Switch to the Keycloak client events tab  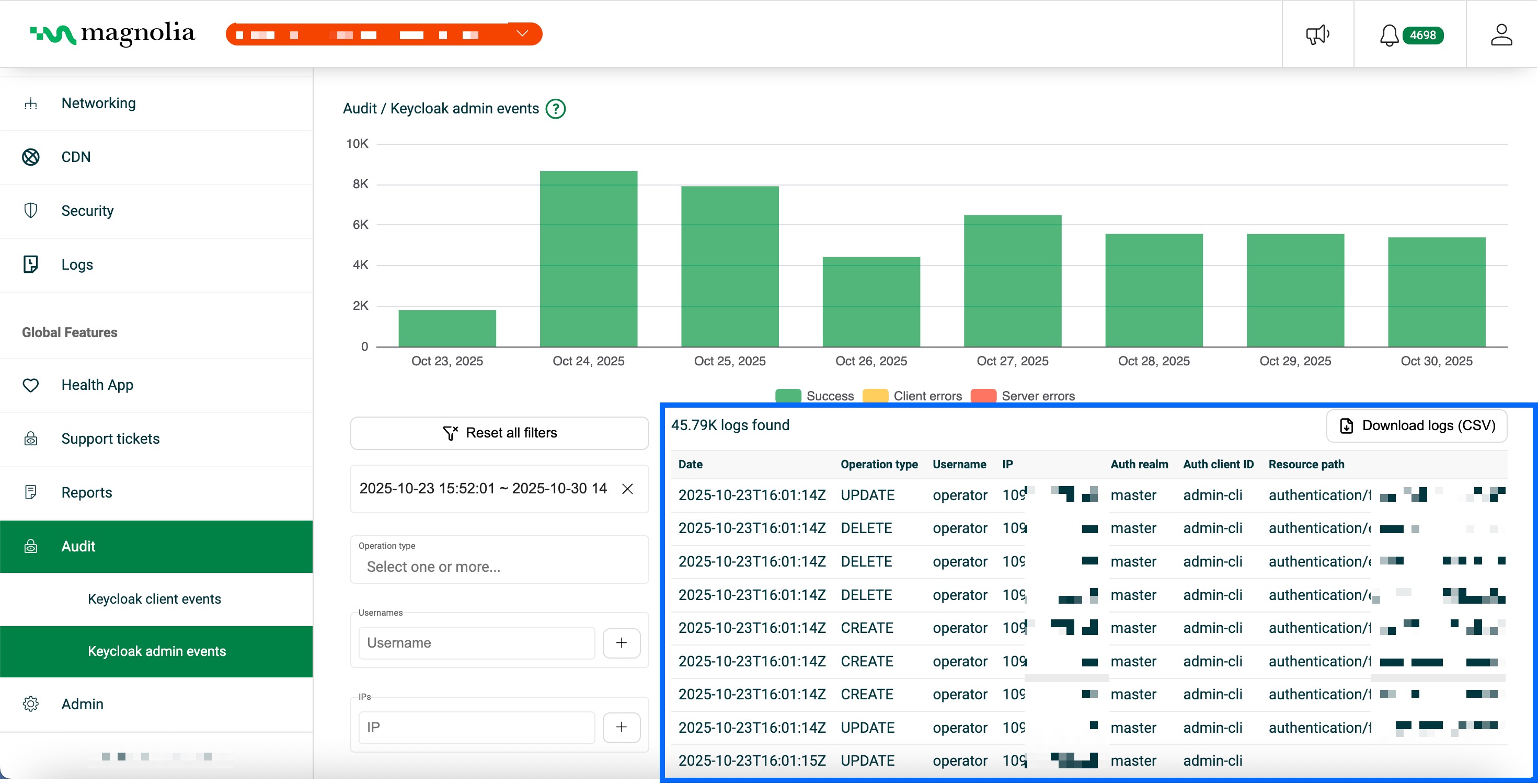point(154,598)
